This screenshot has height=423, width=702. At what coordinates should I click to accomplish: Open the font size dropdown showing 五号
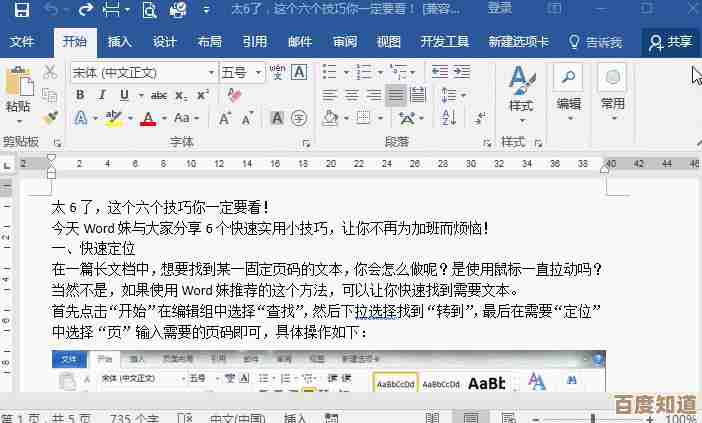pos(258,72)
